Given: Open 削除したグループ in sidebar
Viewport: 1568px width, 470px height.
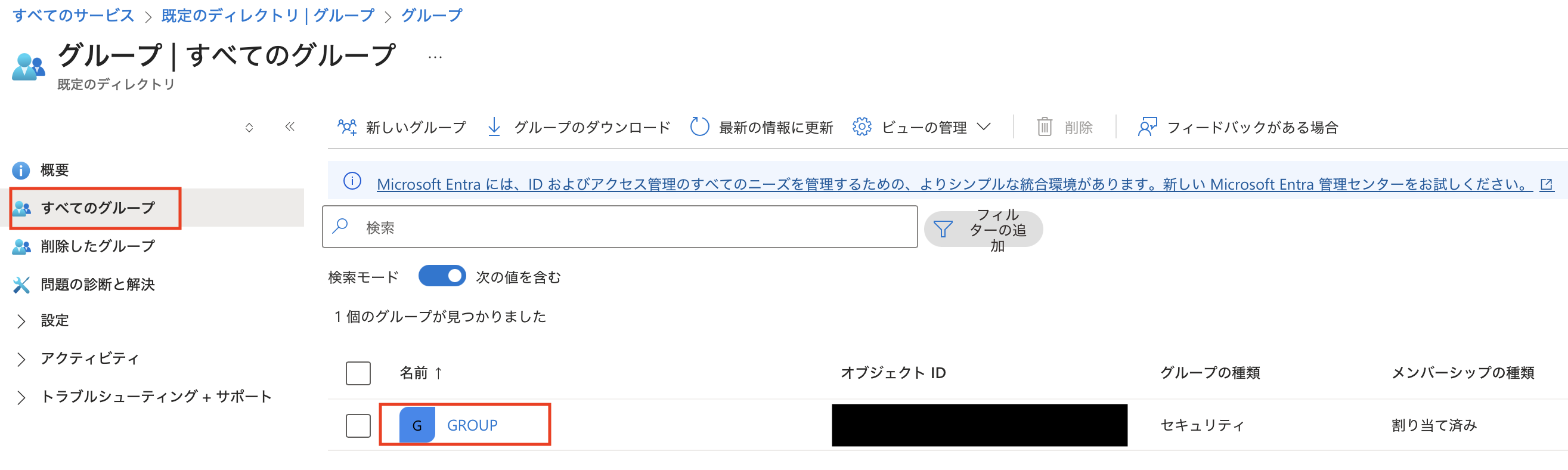Looking at the screenshot, I should coord(96,246).
